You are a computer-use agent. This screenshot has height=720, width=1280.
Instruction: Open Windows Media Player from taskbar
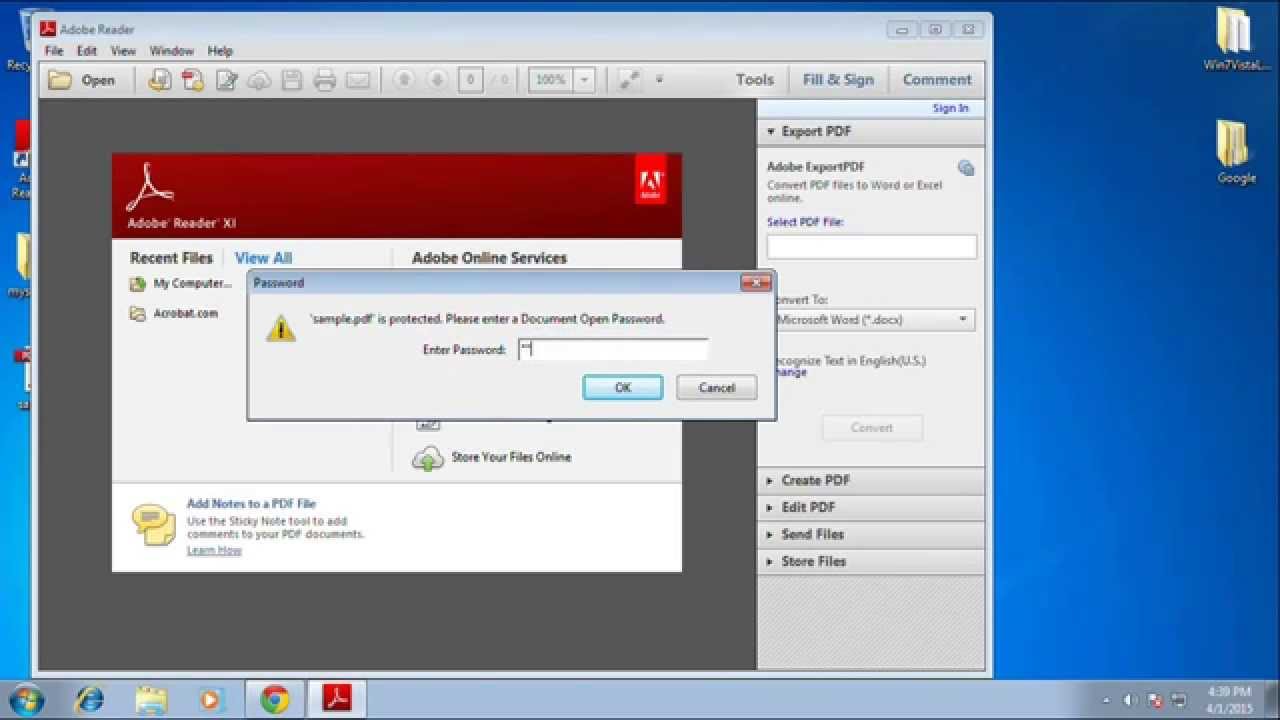pyautogui.click(x=211, y=699)
